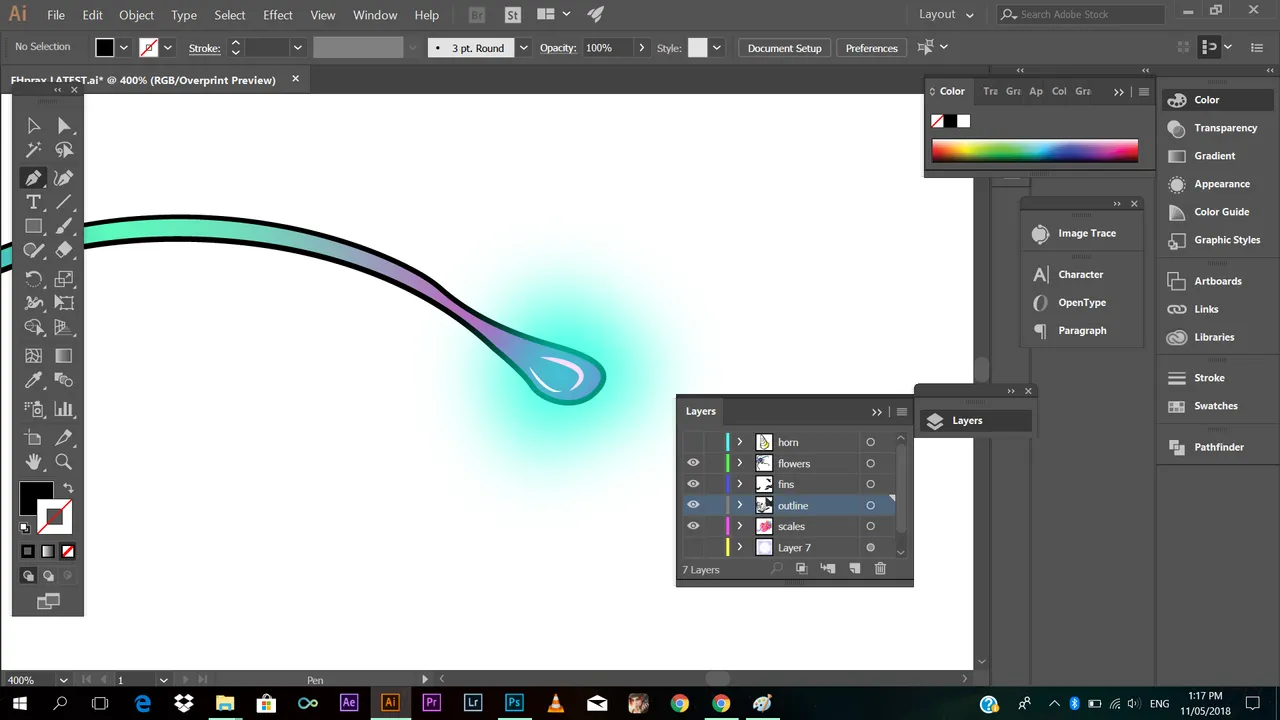Select the Free Transform tool
This screenshot has height=720, width=1280.
point(64,303)
